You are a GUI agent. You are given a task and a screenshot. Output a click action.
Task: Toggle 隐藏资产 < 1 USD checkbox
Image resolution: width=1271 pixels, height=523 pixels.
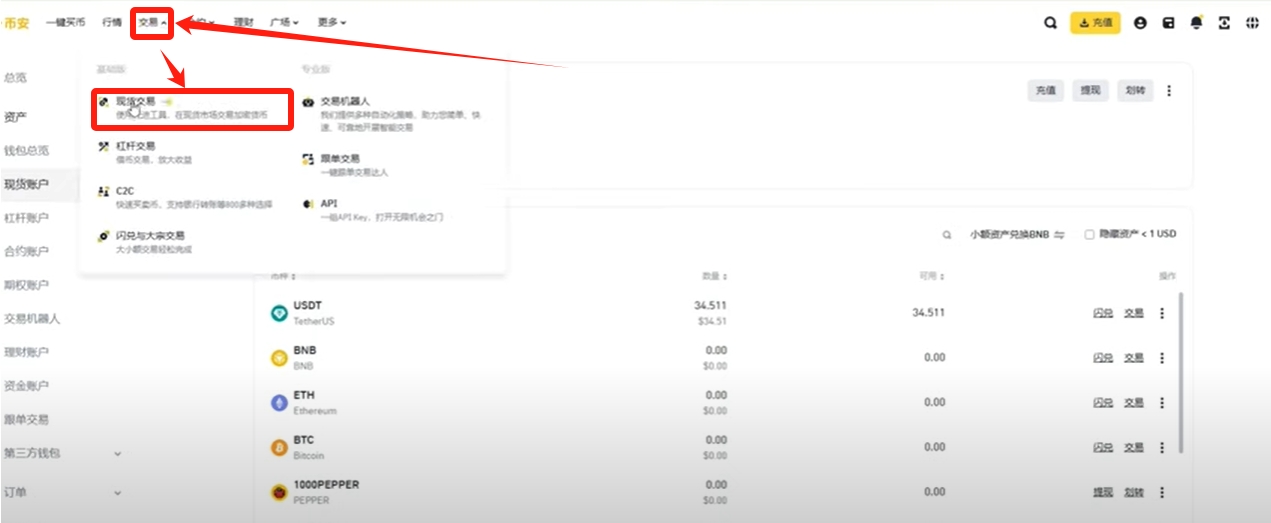click(x=1090, y=234)
